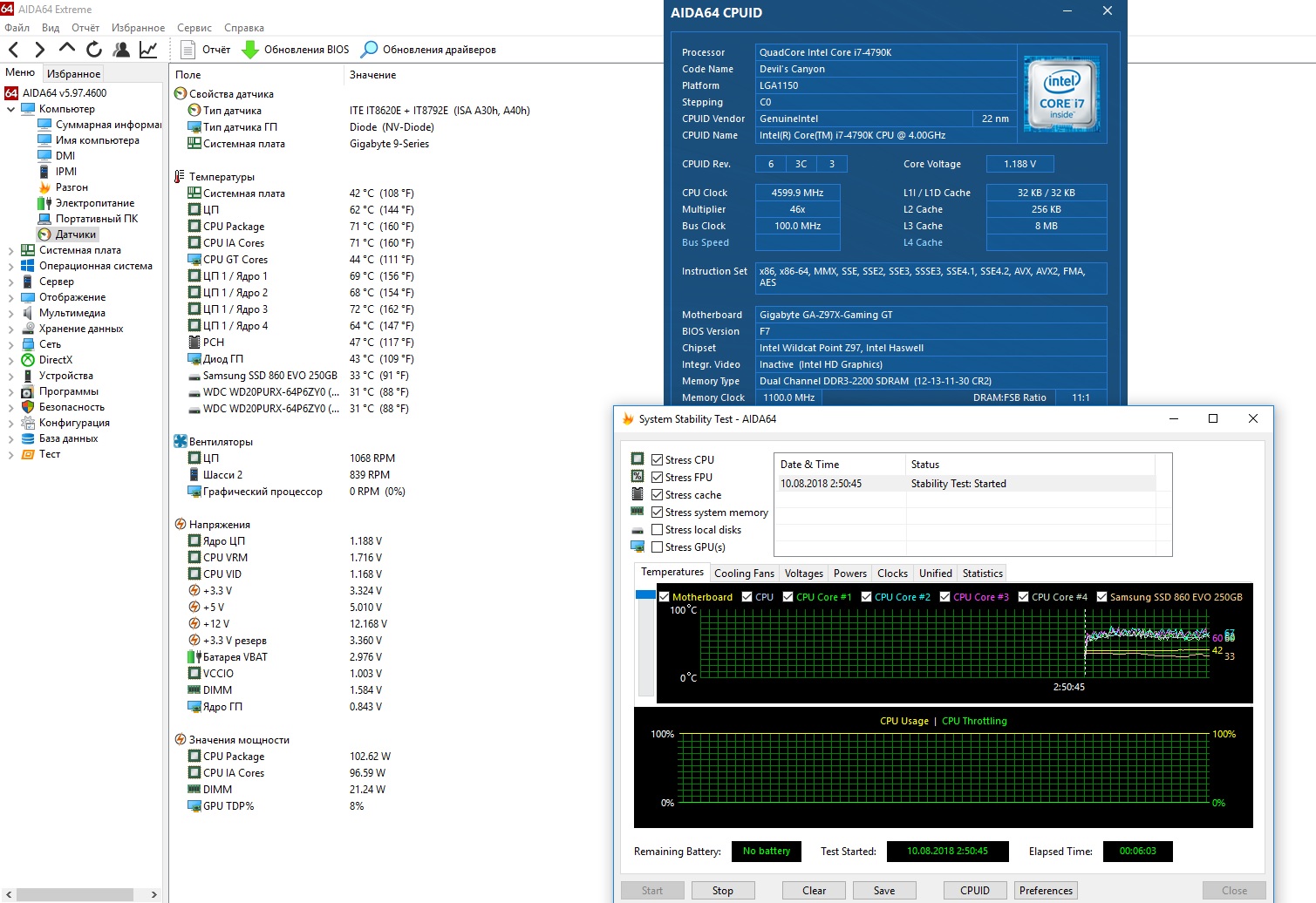Open the Файл menu
Screen dimensions: 1316x903
(x=17, y=28)
